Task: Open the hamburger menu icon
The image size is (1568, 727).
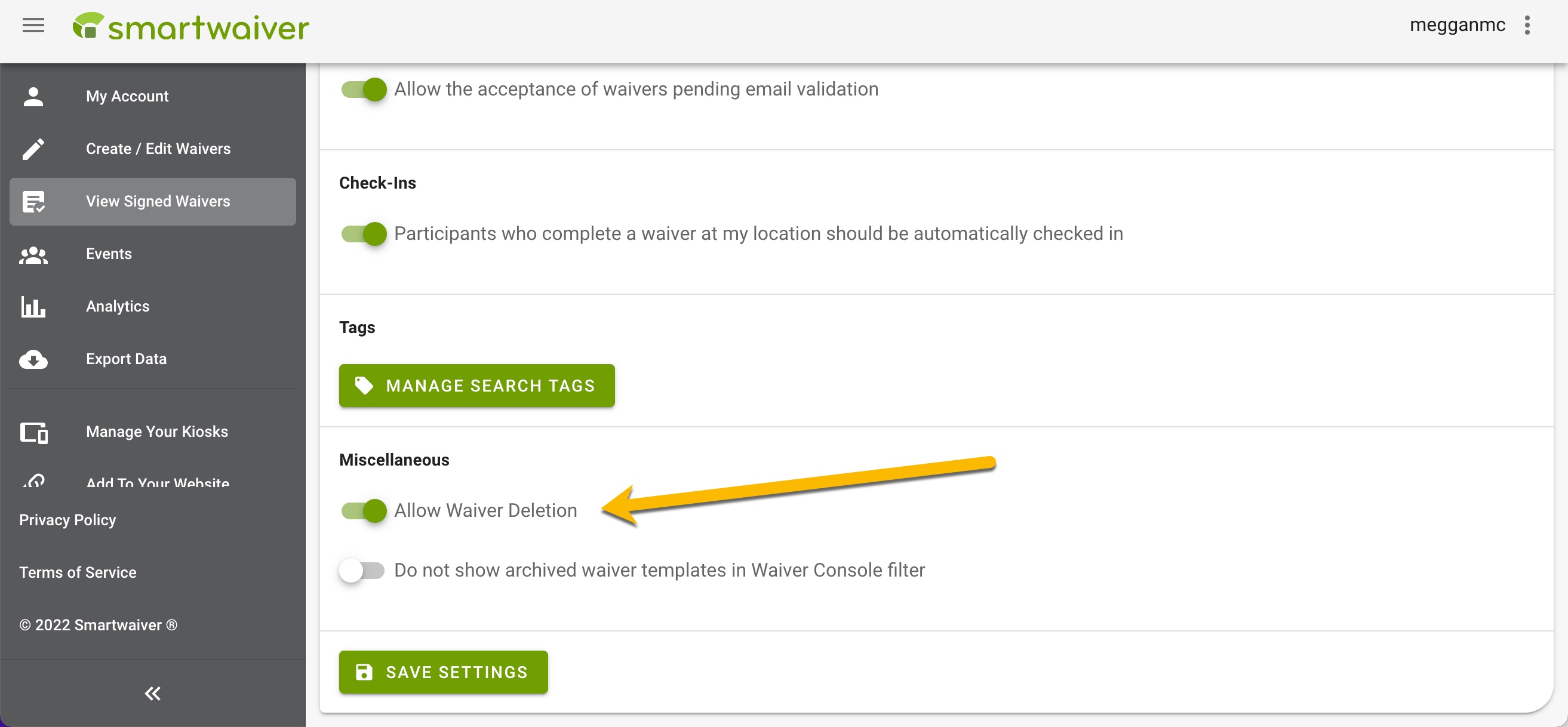Action: pyautogui.click(x=33, y=26)
